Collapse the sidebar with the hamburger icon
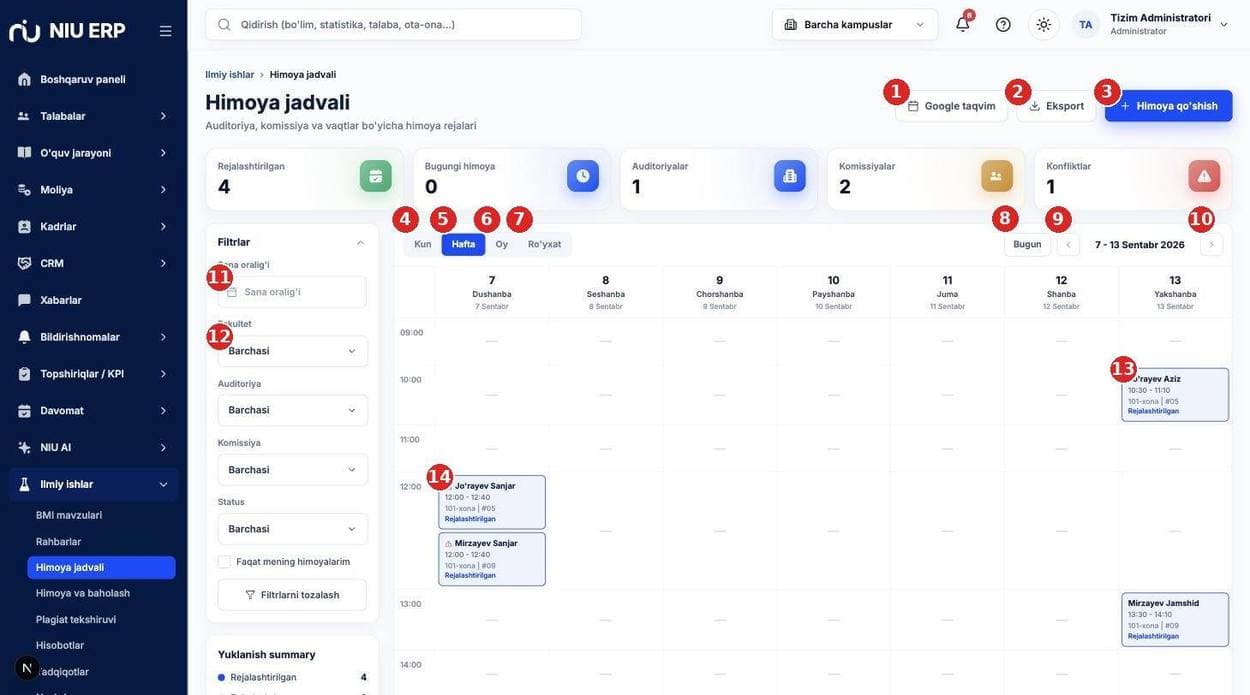 (x=165, y=31)
